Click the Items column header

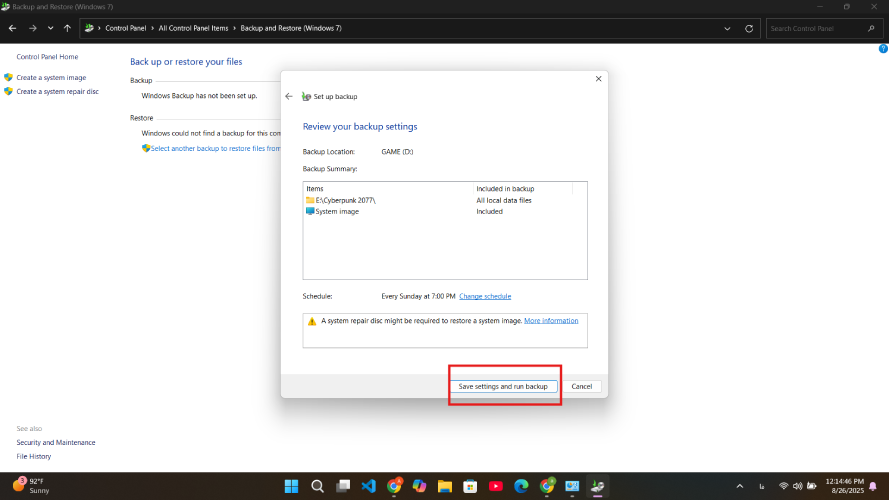pos(388,188)
